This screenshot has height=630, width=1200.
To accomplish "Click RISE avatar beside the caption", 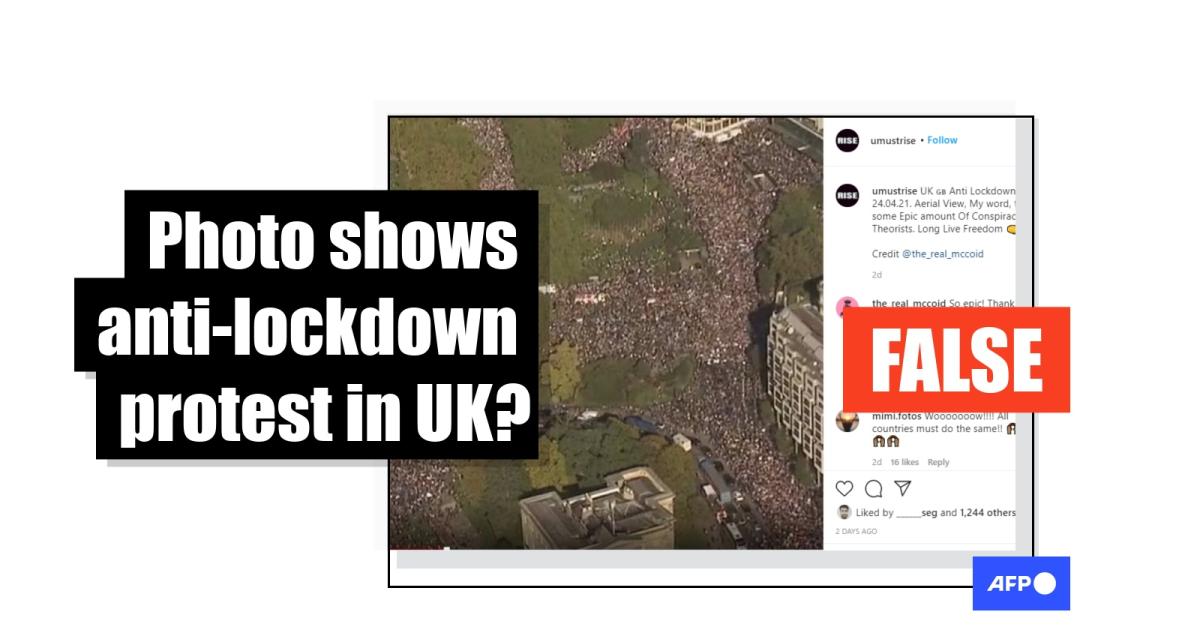I will click(x=847, y=195).
